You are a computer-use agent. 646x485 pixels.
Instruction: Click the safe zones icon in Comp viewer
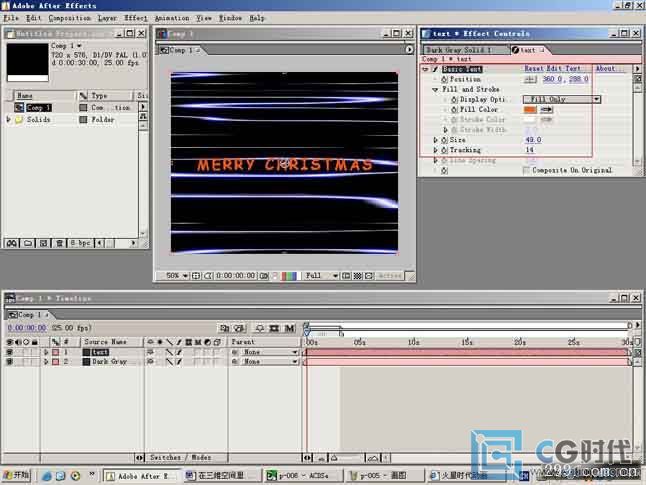pyautogui.click(x=196, y=276)
